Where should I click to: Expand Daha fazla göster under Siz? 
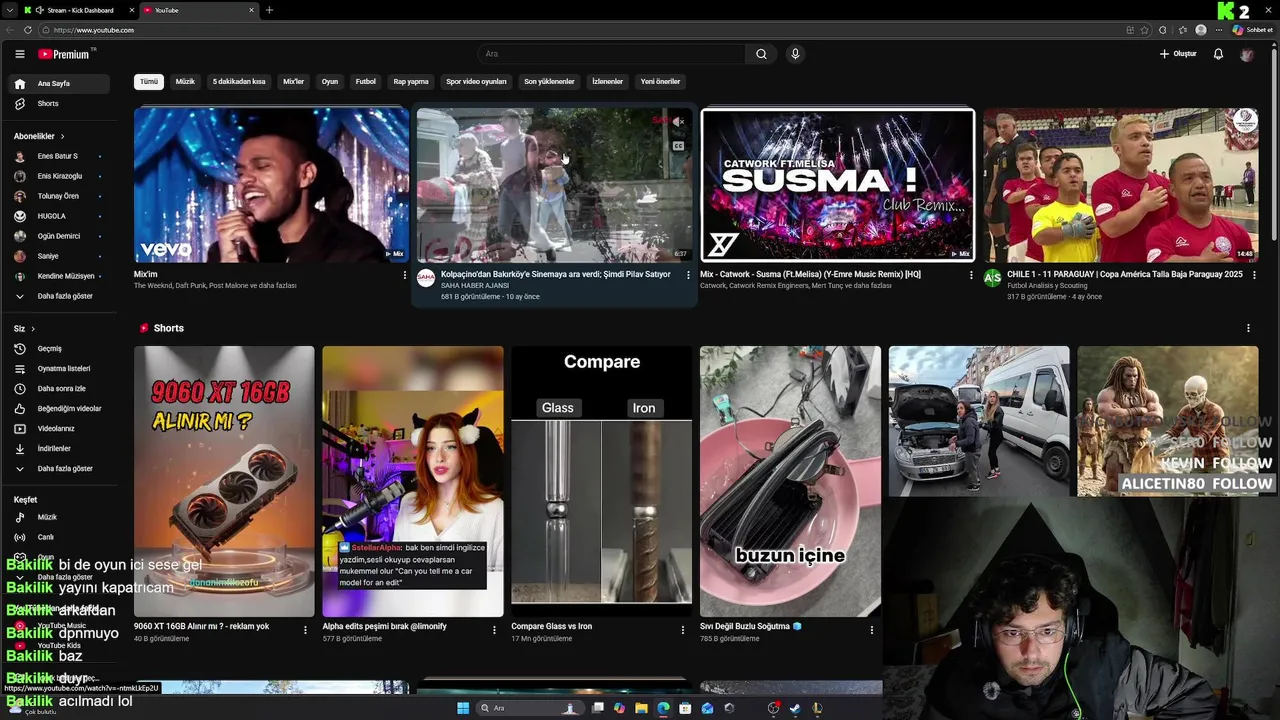coord(59,469)
